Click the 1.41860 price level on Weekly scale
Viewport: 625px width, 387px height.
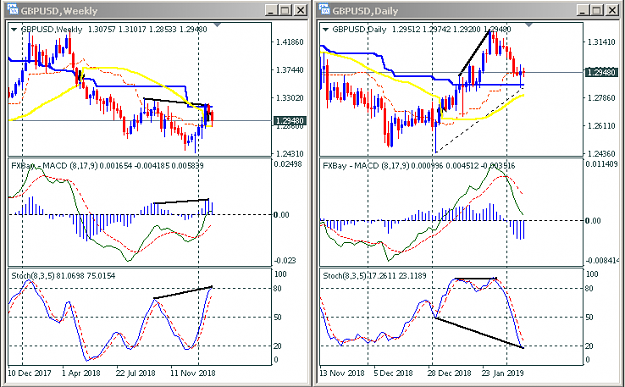point(290,42)
